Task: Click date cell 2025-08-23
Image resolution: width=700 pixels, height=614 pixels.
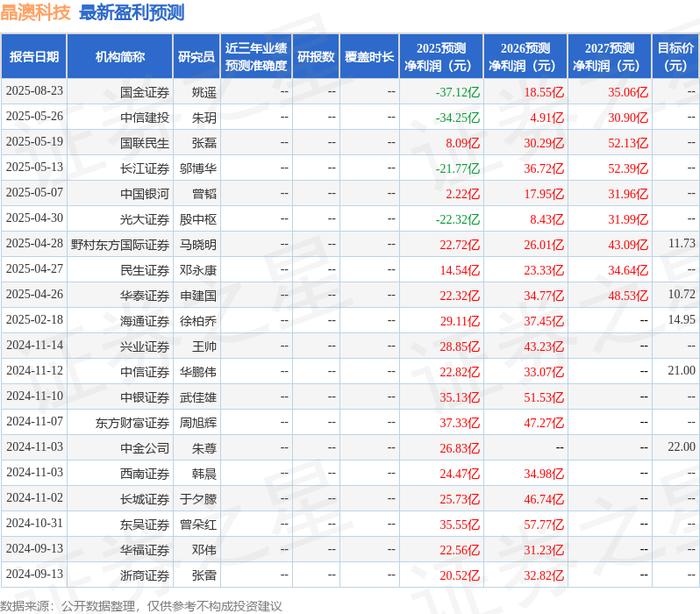Action: point(34,91)
